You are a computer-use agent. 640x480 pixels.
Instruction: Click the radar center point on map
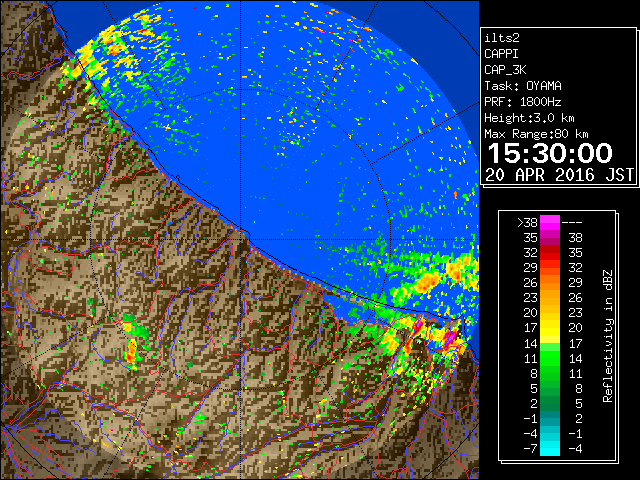point(241,239)
